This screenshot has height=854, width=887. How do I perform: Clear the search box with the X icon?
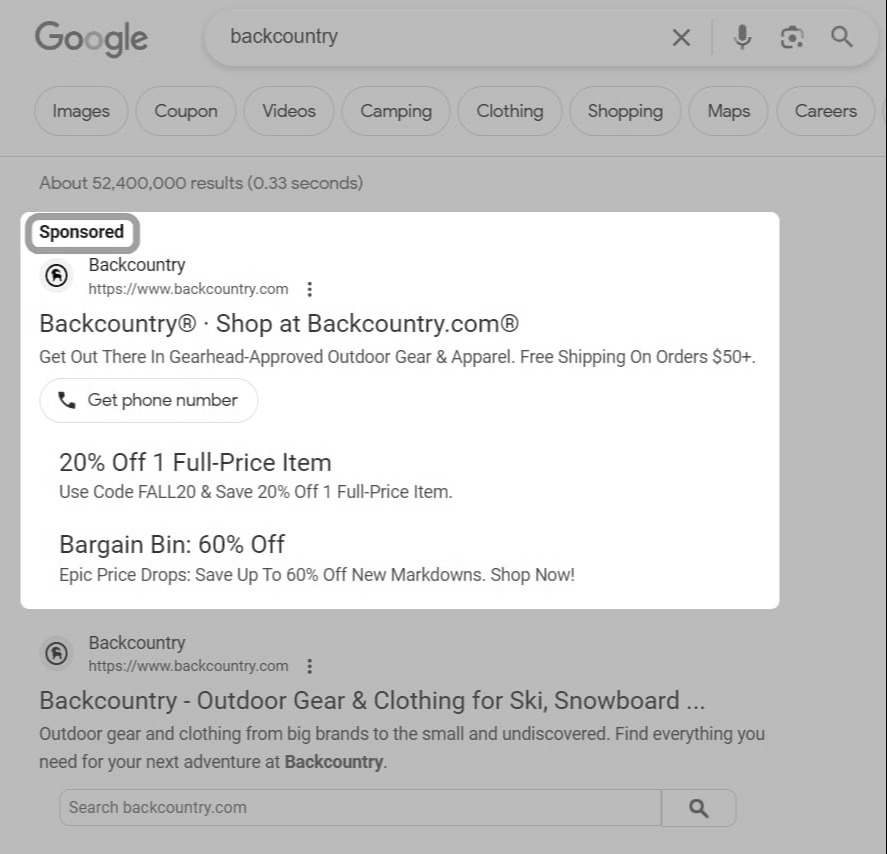click(x=681, y=38)
